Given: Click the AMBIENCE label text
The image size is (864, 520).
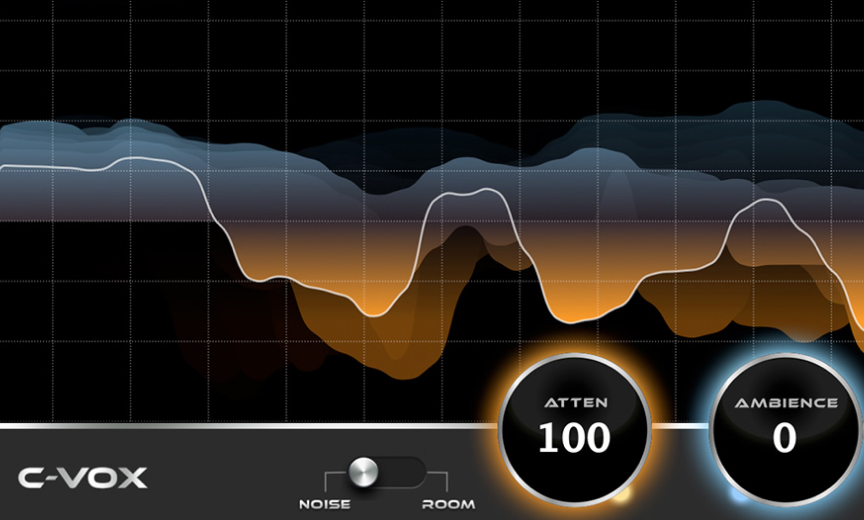Looking at the screenshot, I should coord(786,403).
